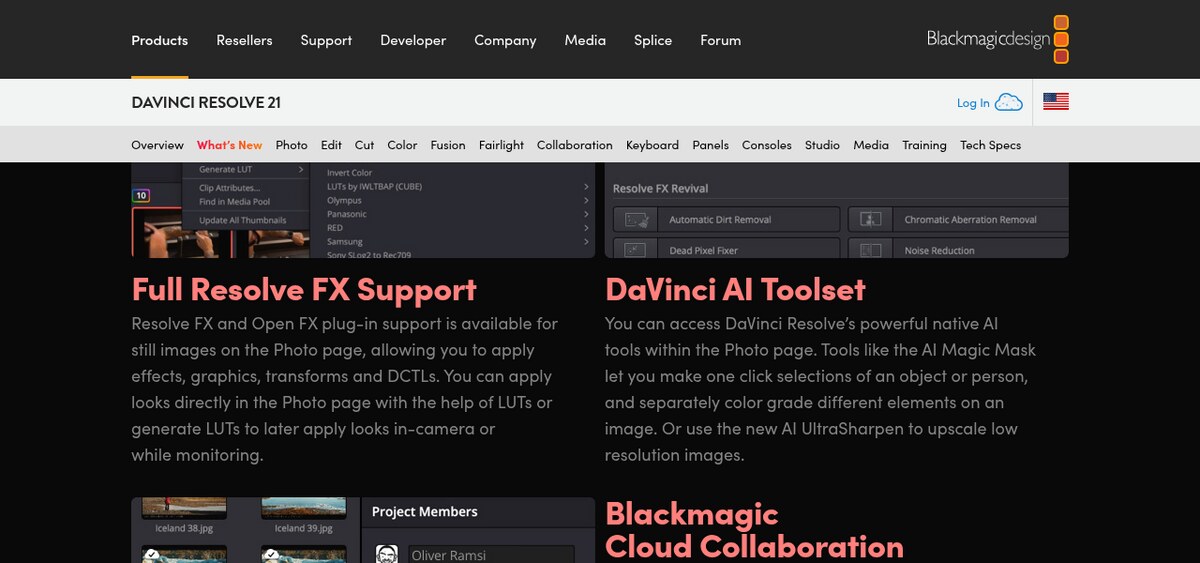
Task: Switch to the Overview tab
Action: (x=158, y=145)
